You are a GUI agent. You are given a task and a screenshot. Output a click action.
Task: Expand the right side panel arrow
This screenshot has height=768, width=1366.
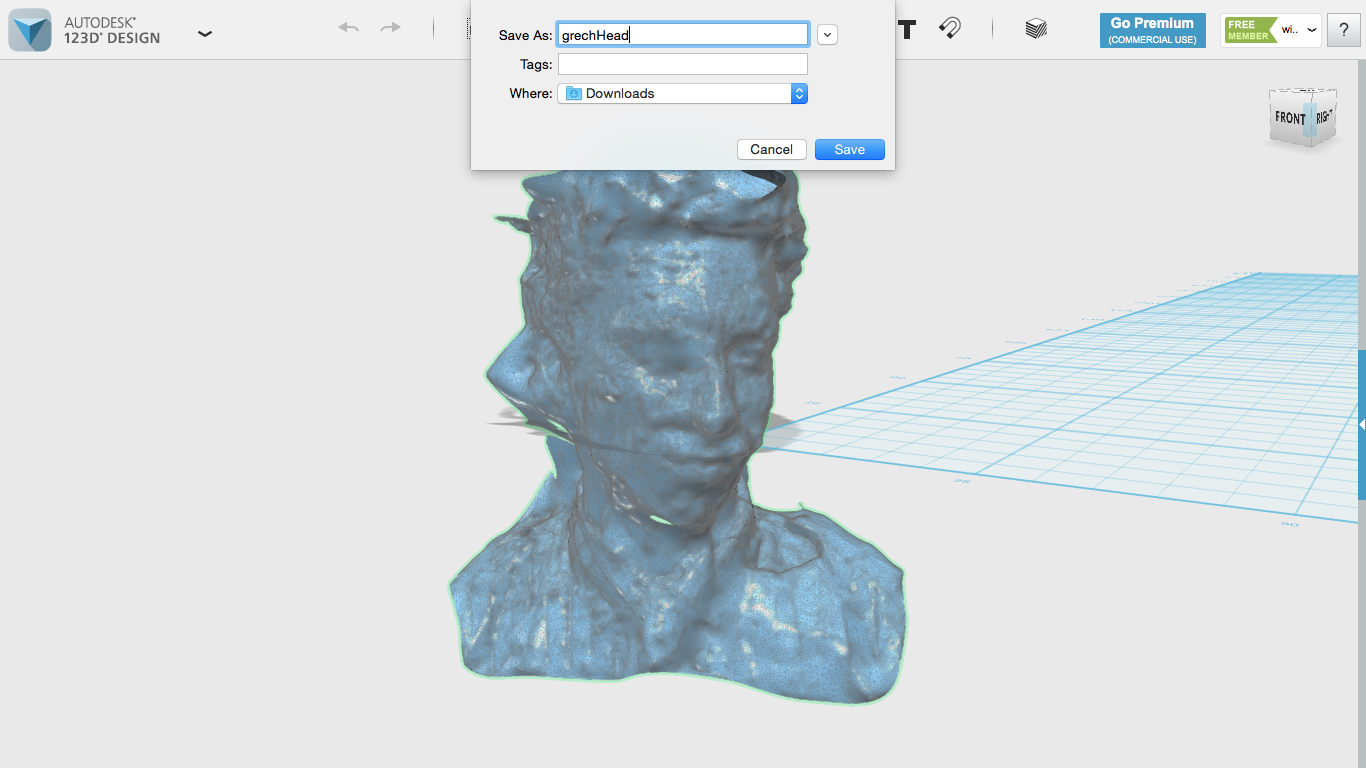click(x=1361, y=425)
